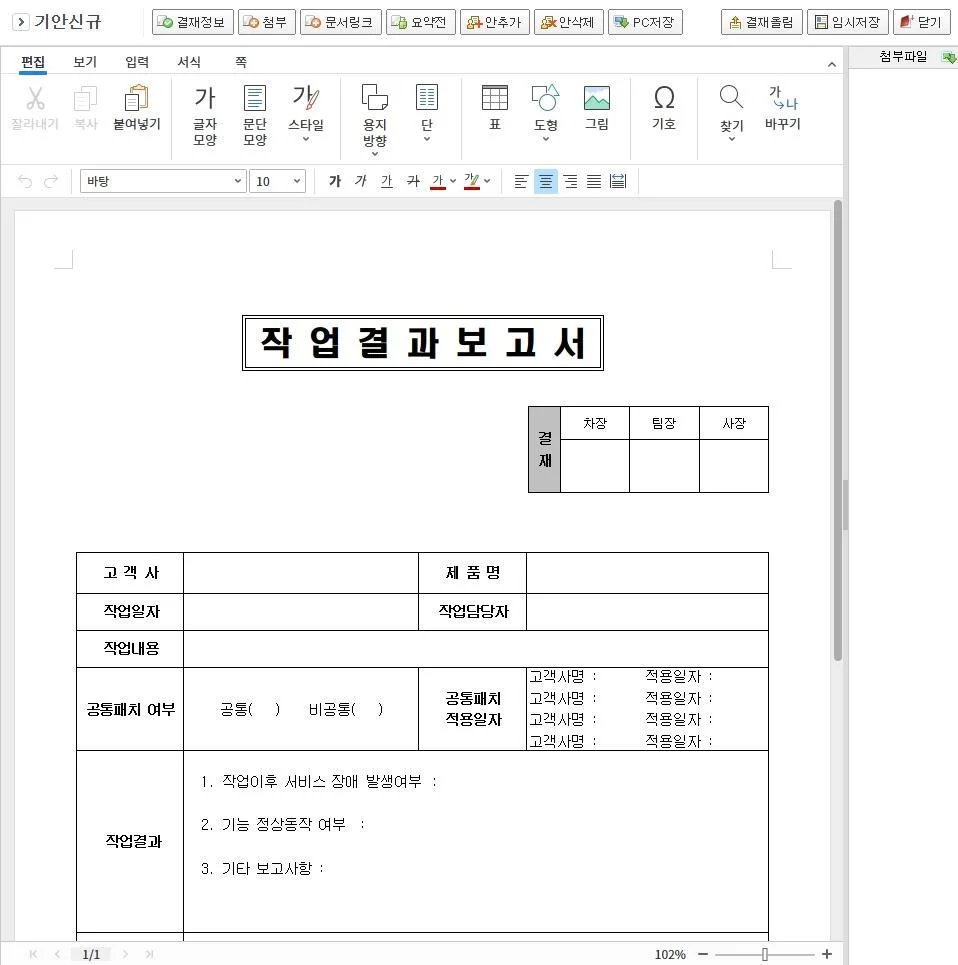Click the zoom in plus icon
This screenshot has width=958, height=965.
827,954
